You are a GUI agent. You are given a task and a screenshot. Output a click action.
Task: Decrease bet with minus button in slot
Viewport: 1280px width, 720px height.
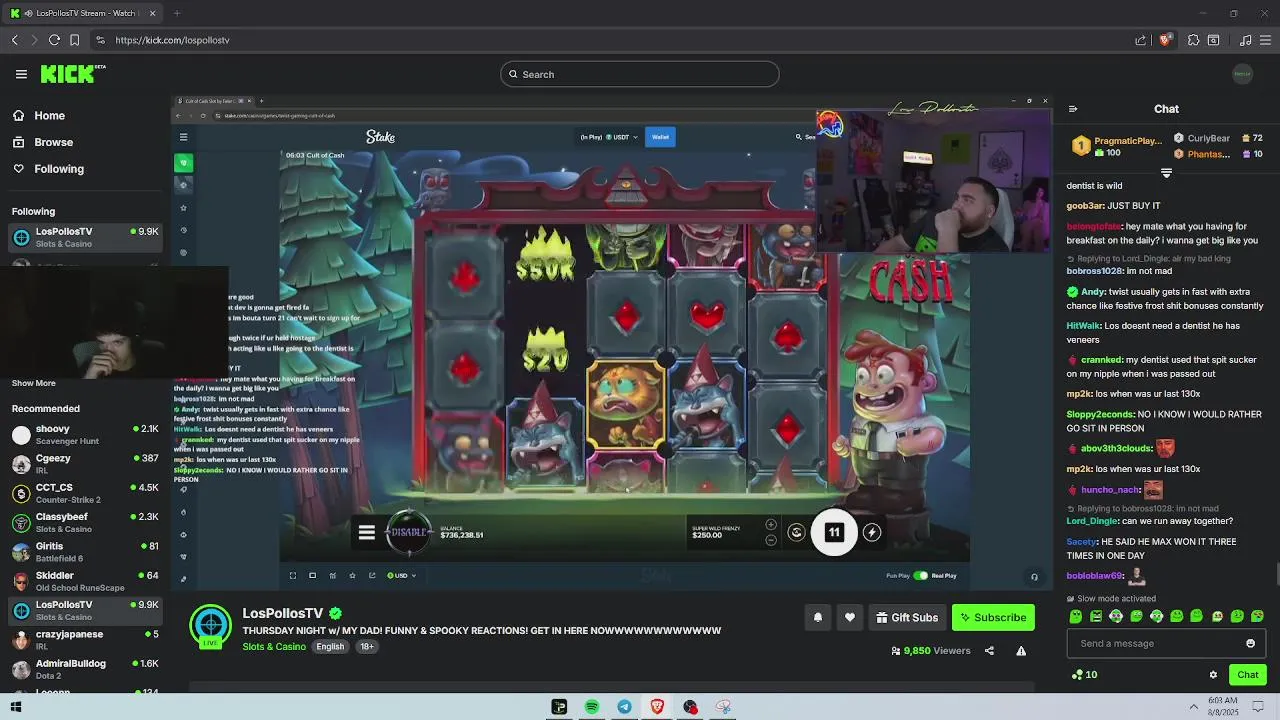click(x=770, y=540)
